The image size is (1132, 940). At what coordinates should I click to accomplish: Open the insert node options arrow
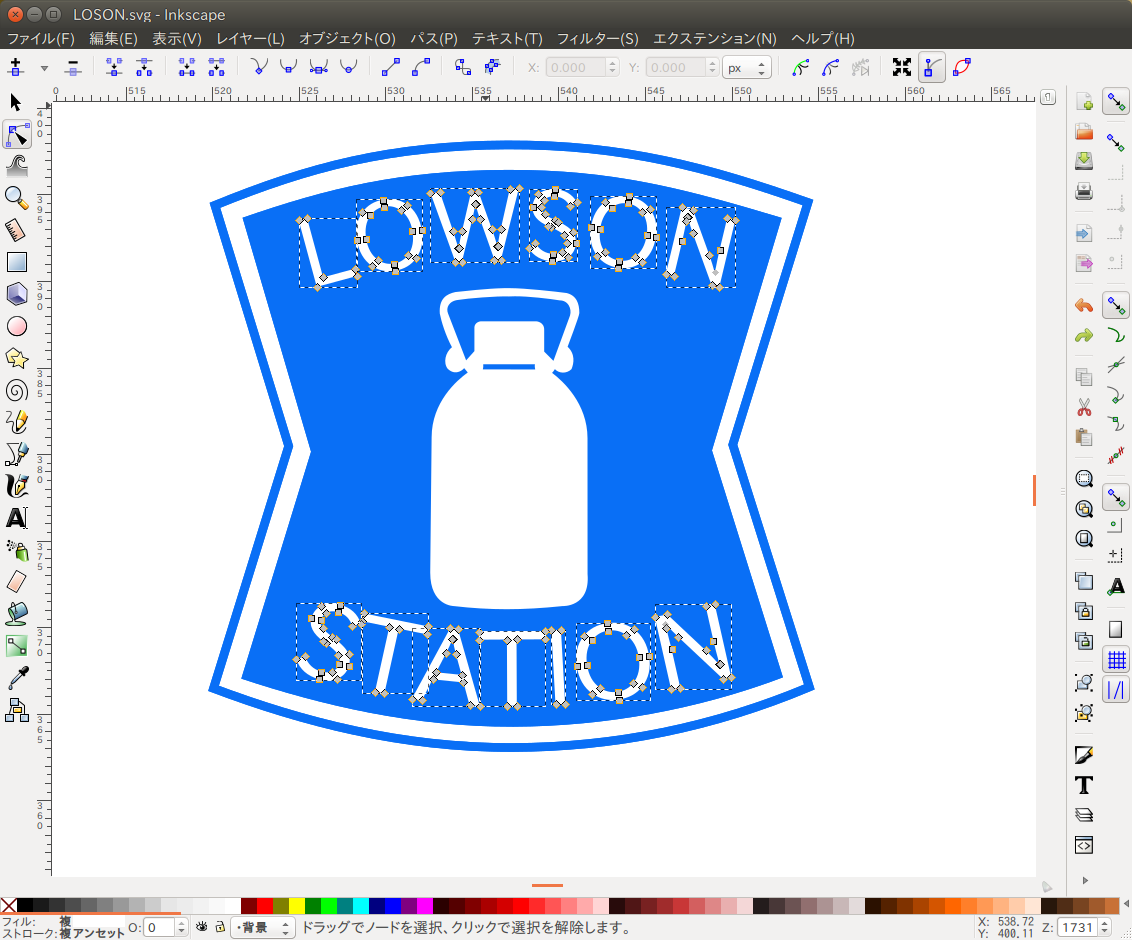pos(44,68)
